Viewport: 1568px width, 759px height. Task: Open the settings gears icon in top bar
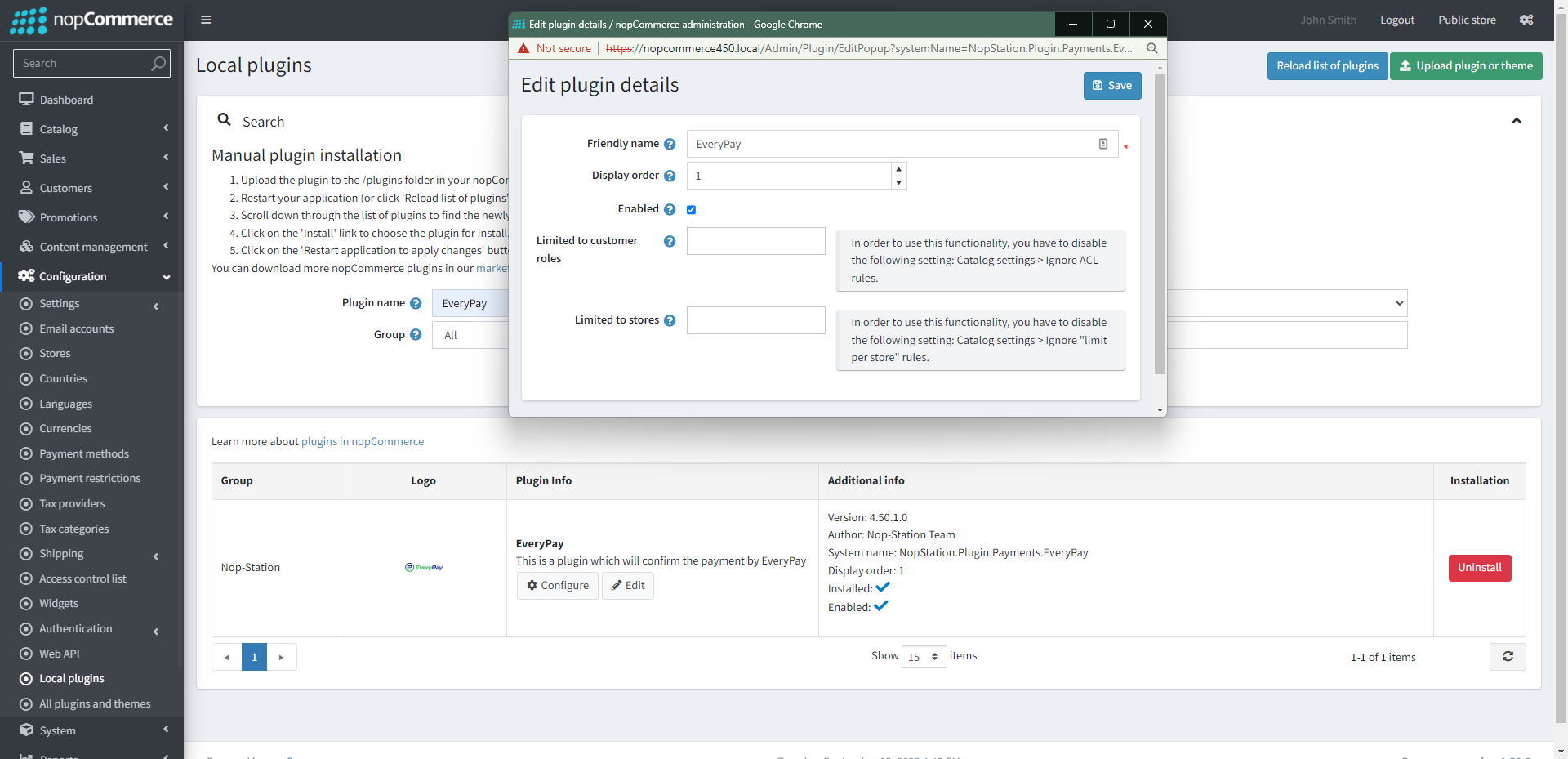[x=1526, y=20]
